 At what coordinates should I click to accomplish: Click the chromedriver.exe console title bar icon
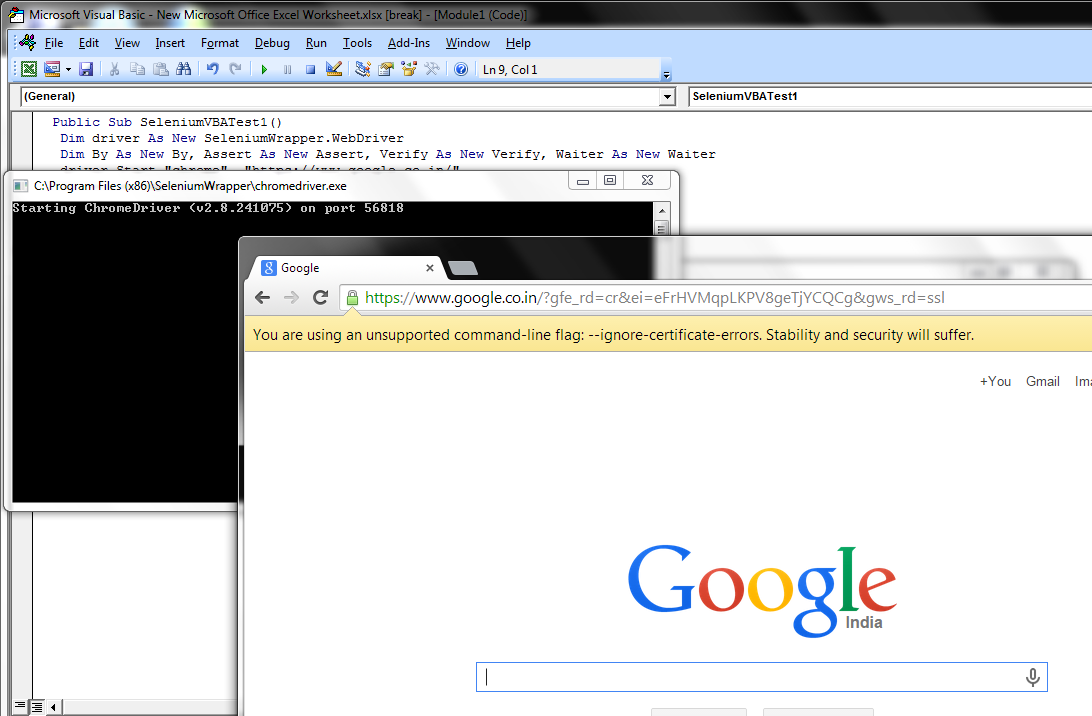tap(20, 186)
